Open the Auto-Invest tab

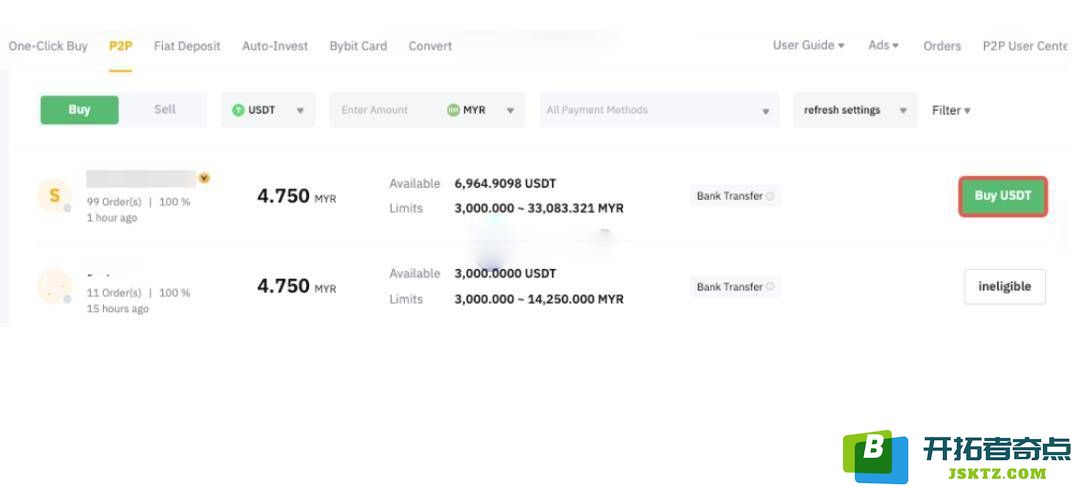coord(275,46)
